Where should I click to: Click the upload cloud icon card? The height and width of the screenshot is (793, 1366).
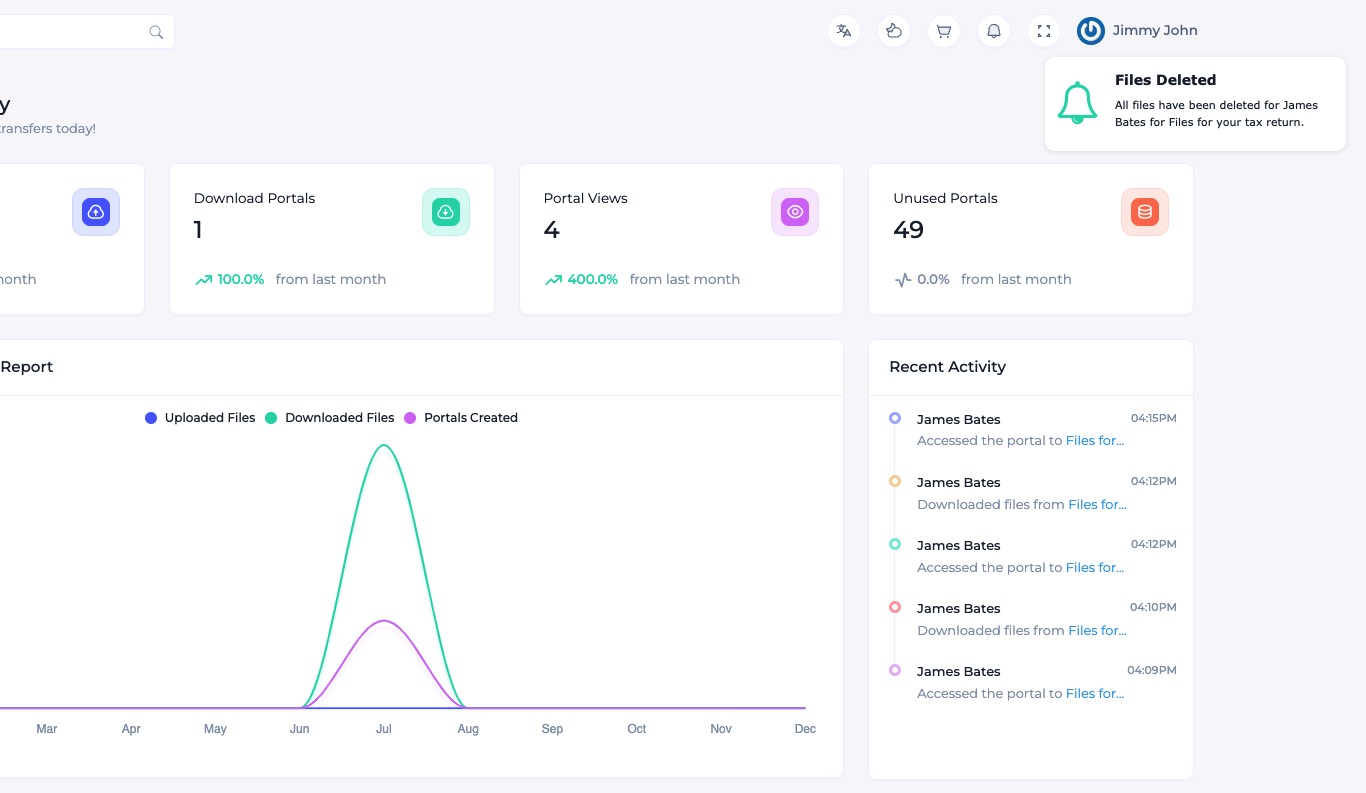tap(96, 212)
